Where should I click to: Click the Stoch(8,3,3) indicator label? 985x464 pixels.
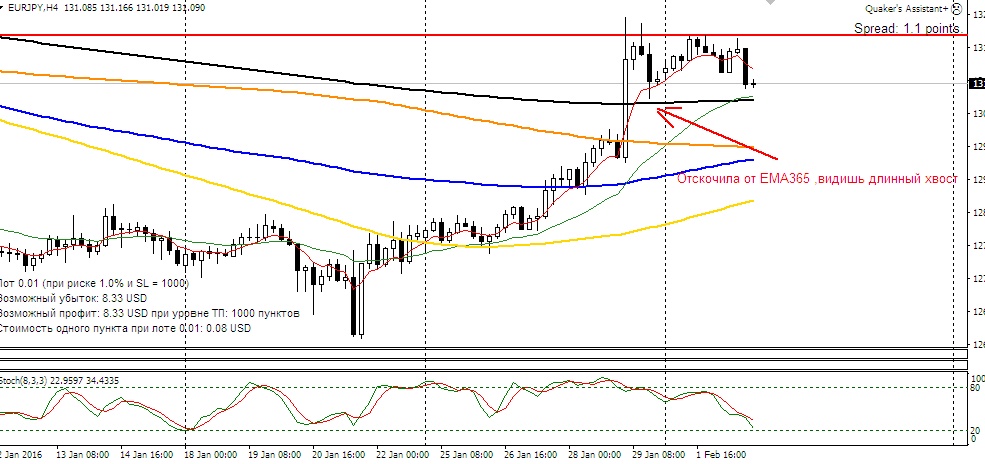[x=60, y=380]
